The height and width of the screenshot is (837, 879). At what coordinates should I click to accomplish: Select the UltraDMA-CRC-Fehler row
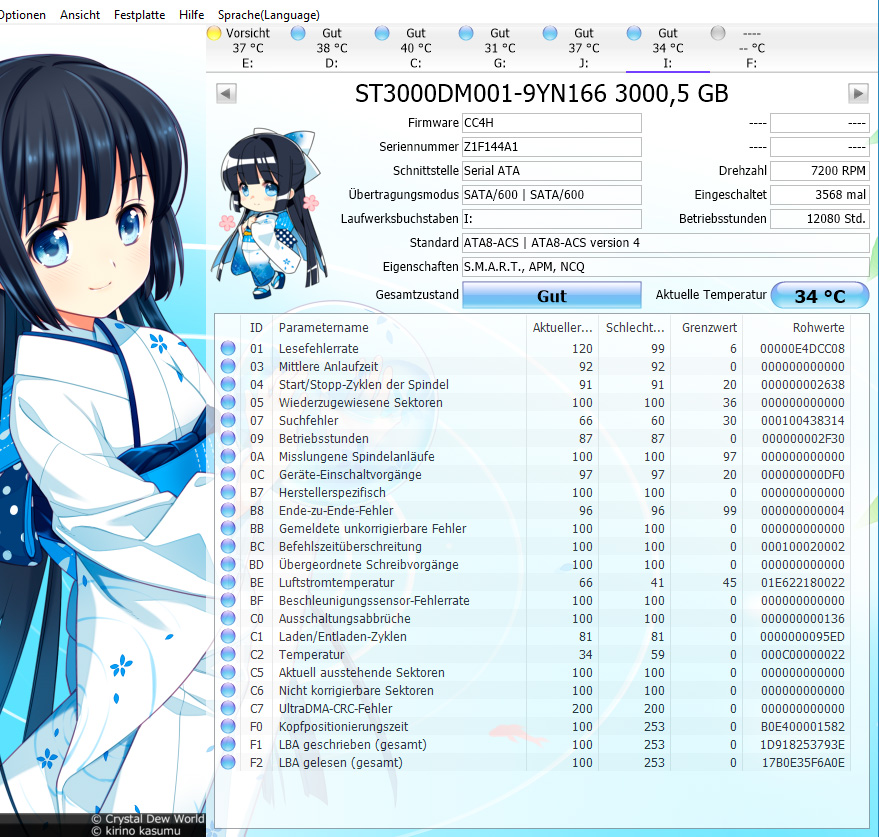[x=533, y=709]
